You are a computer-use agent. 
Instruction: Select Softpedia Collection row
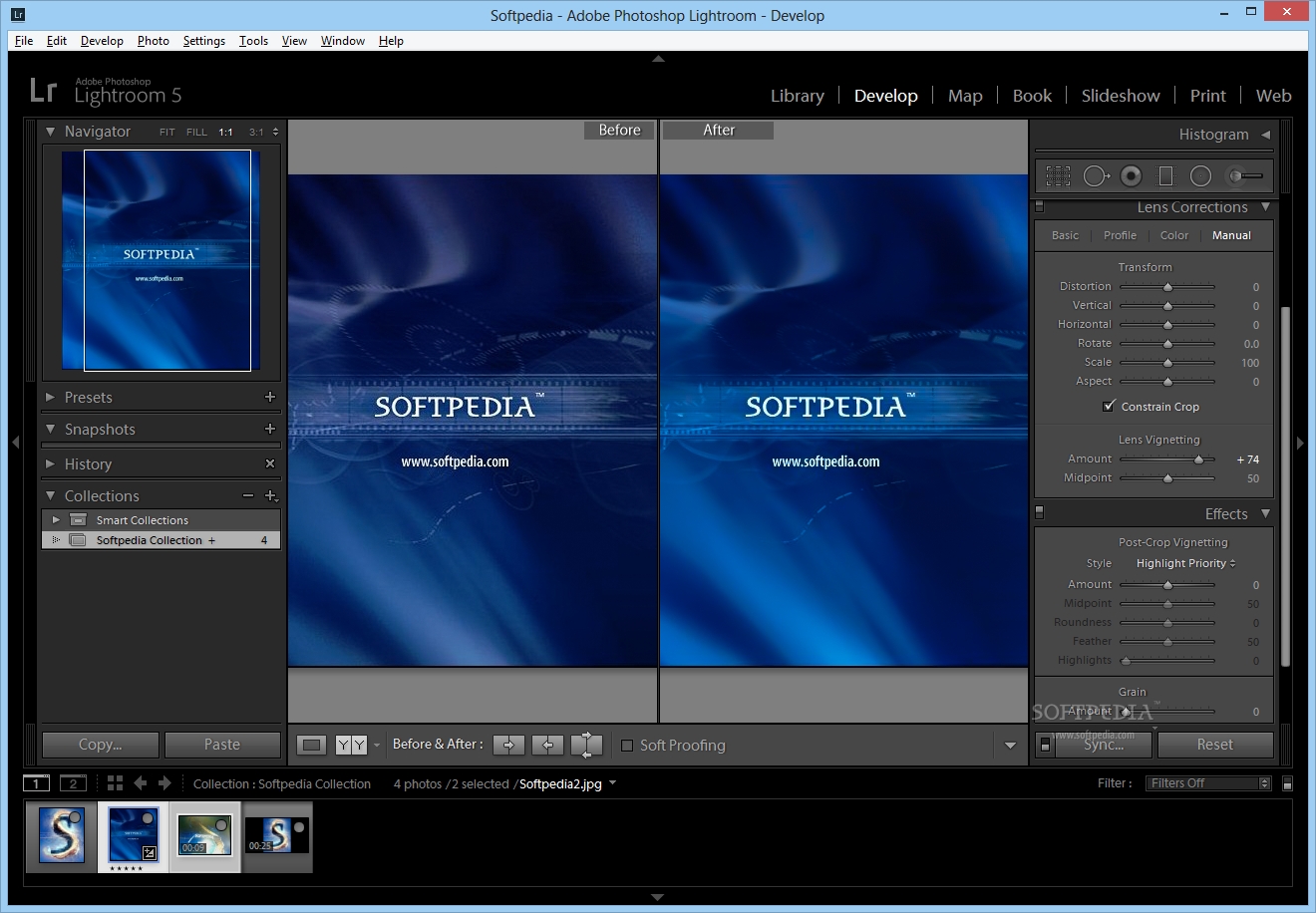pos(161,540)
